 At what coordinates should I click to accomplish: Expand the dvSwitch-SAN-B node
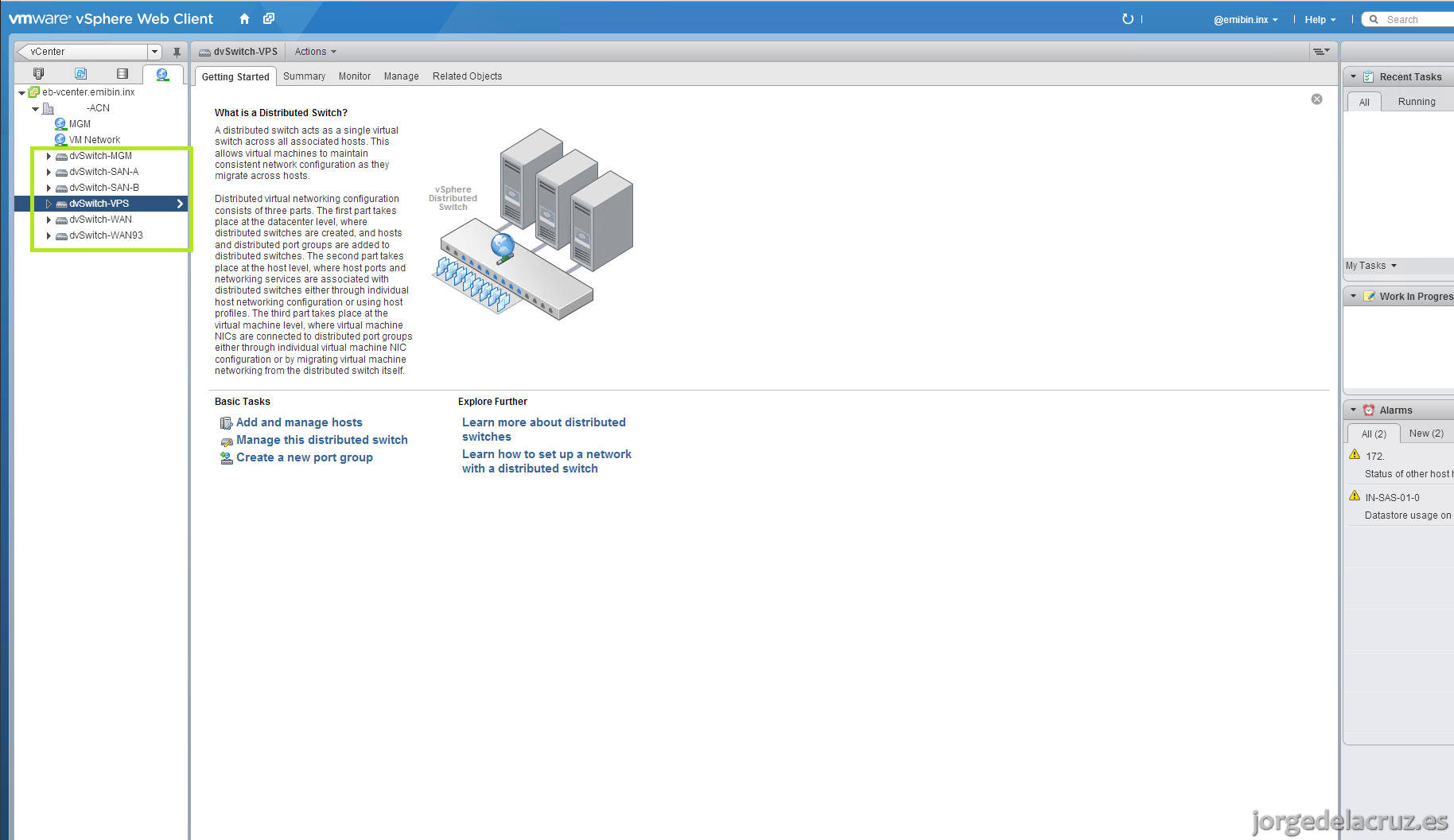(49, 188)
